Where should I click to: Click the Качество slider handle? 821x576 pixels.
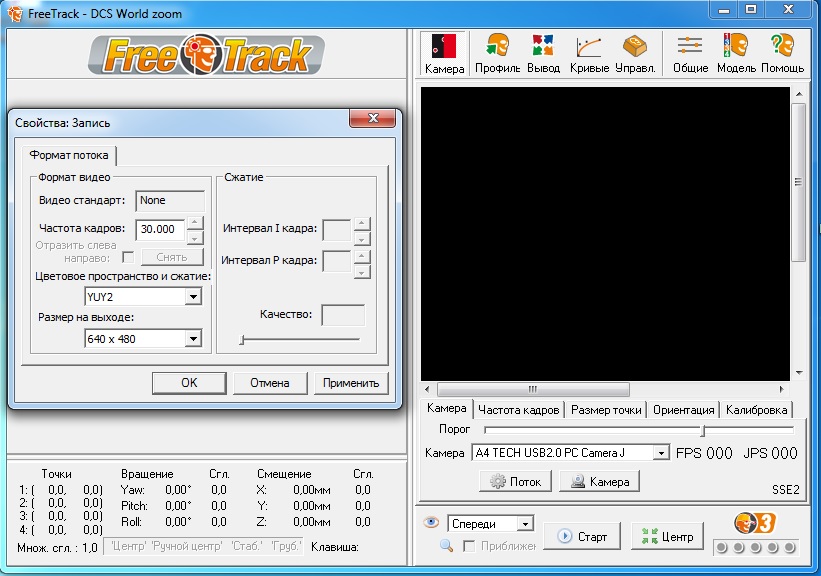[242, 340]
